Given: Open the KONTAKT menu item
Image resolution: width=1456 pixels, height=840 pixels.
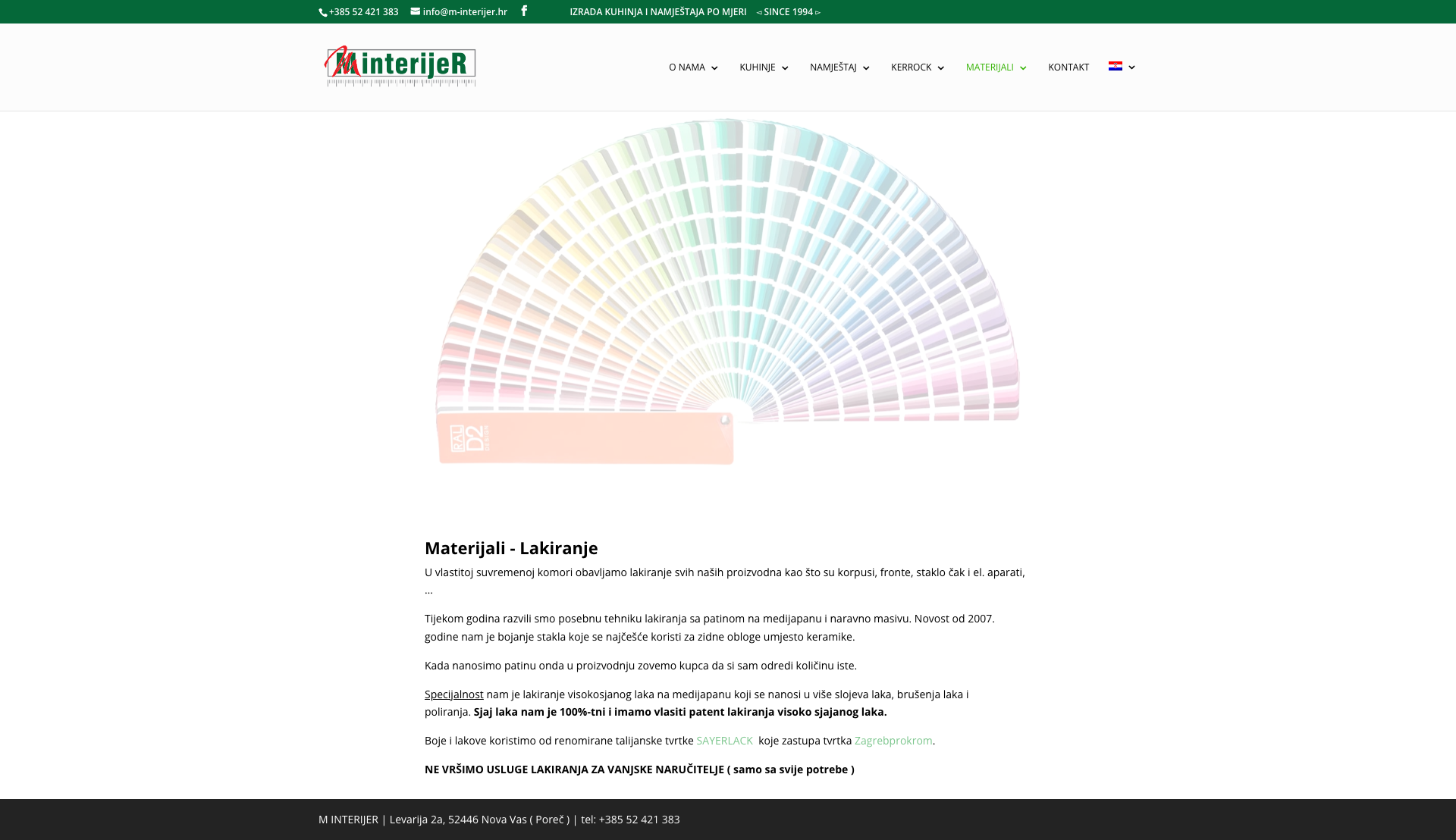Looking at the screenshot, I should (1068, 67).
